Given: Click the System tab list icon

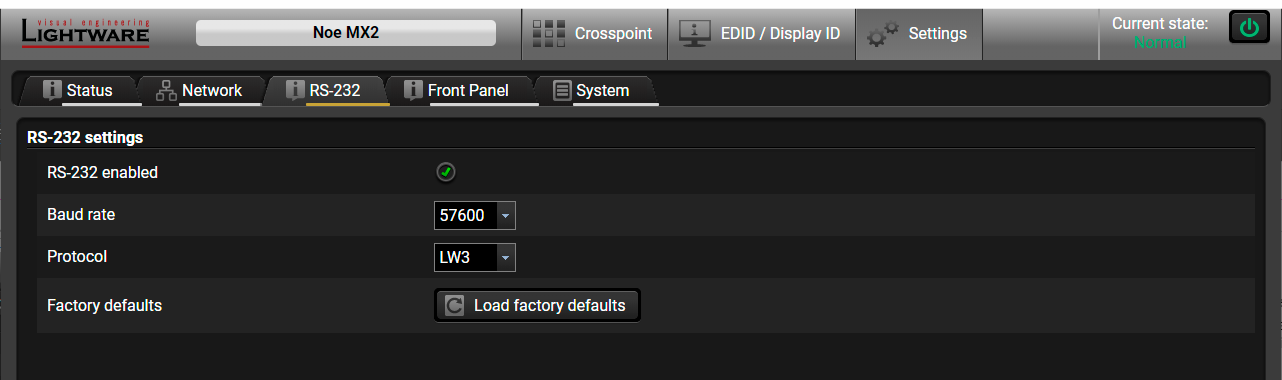Looking at the screenshot, I should 562,90.
